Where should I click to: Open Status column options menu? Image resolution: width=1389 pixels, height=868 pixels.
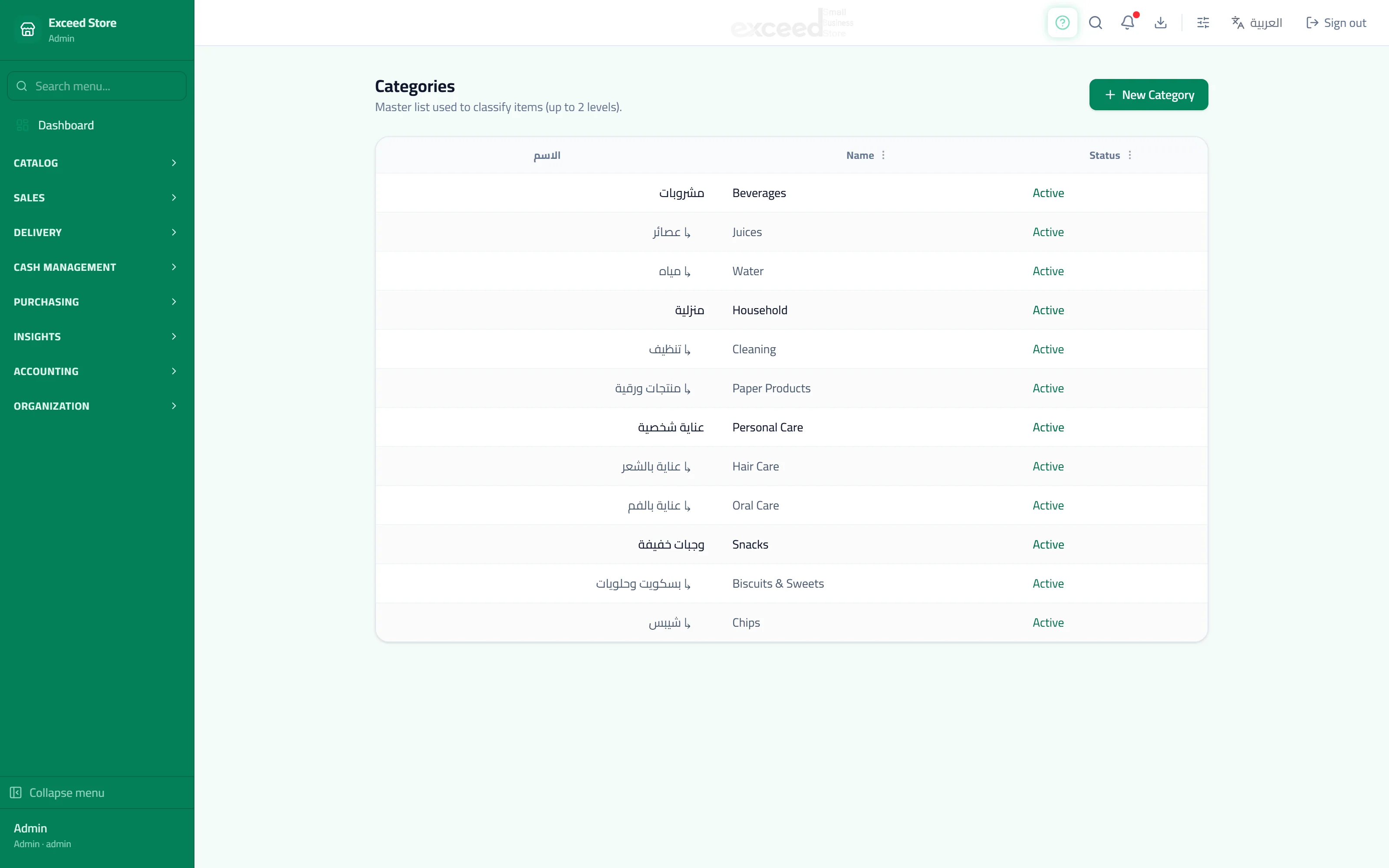1129,155
